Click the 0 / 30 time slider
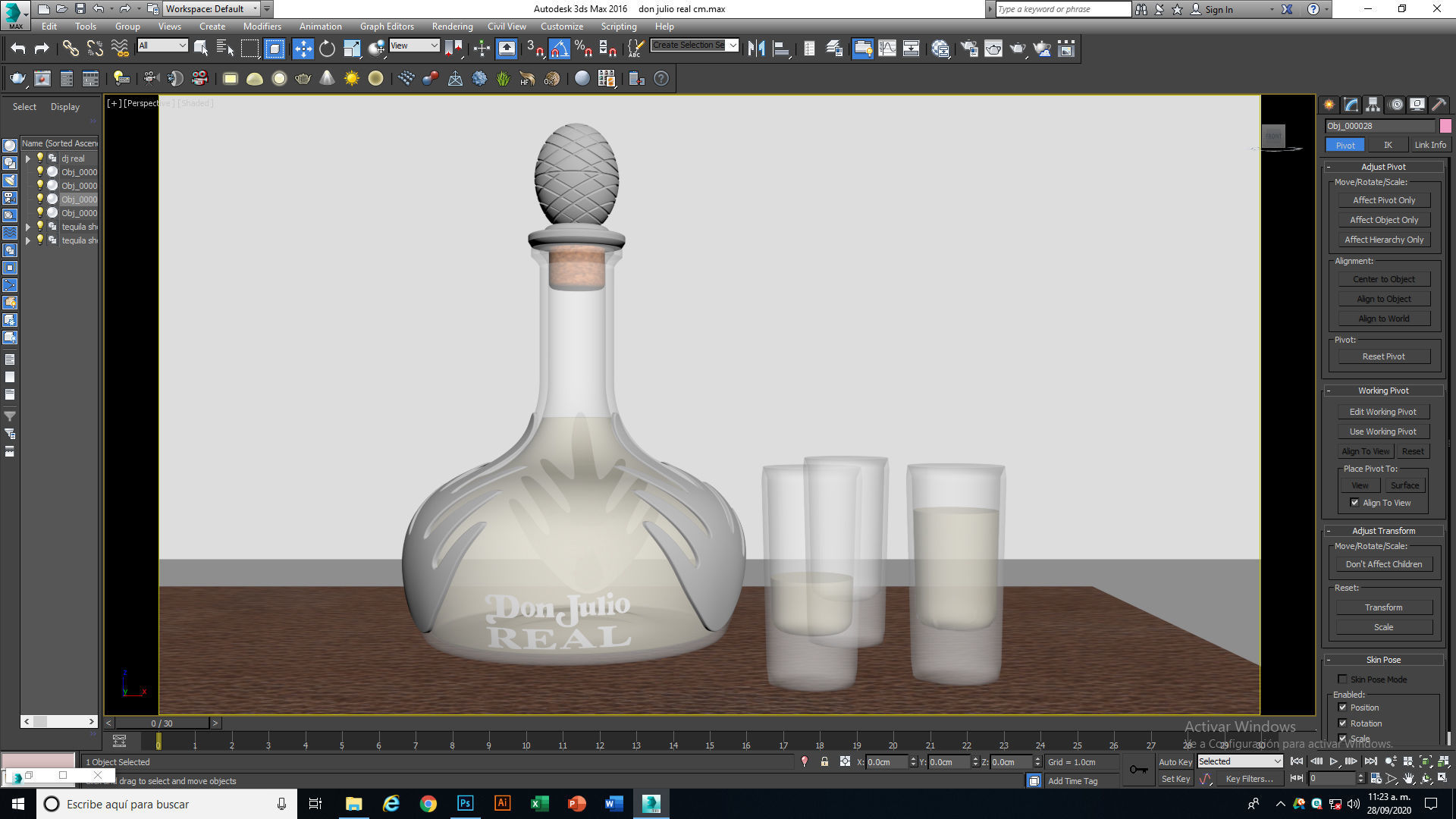This screenshot has width=1456, height=819. coord(162,723)
